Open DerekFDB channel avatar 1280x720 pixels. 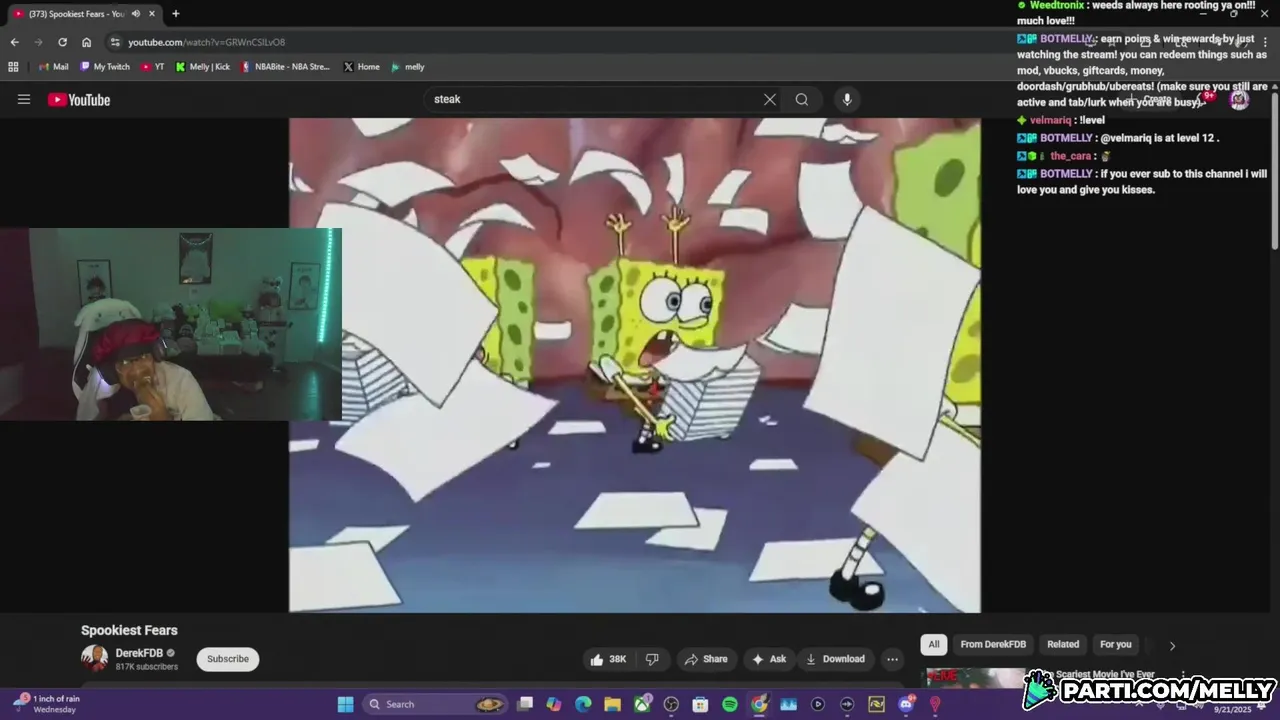(x=94, y=658)
